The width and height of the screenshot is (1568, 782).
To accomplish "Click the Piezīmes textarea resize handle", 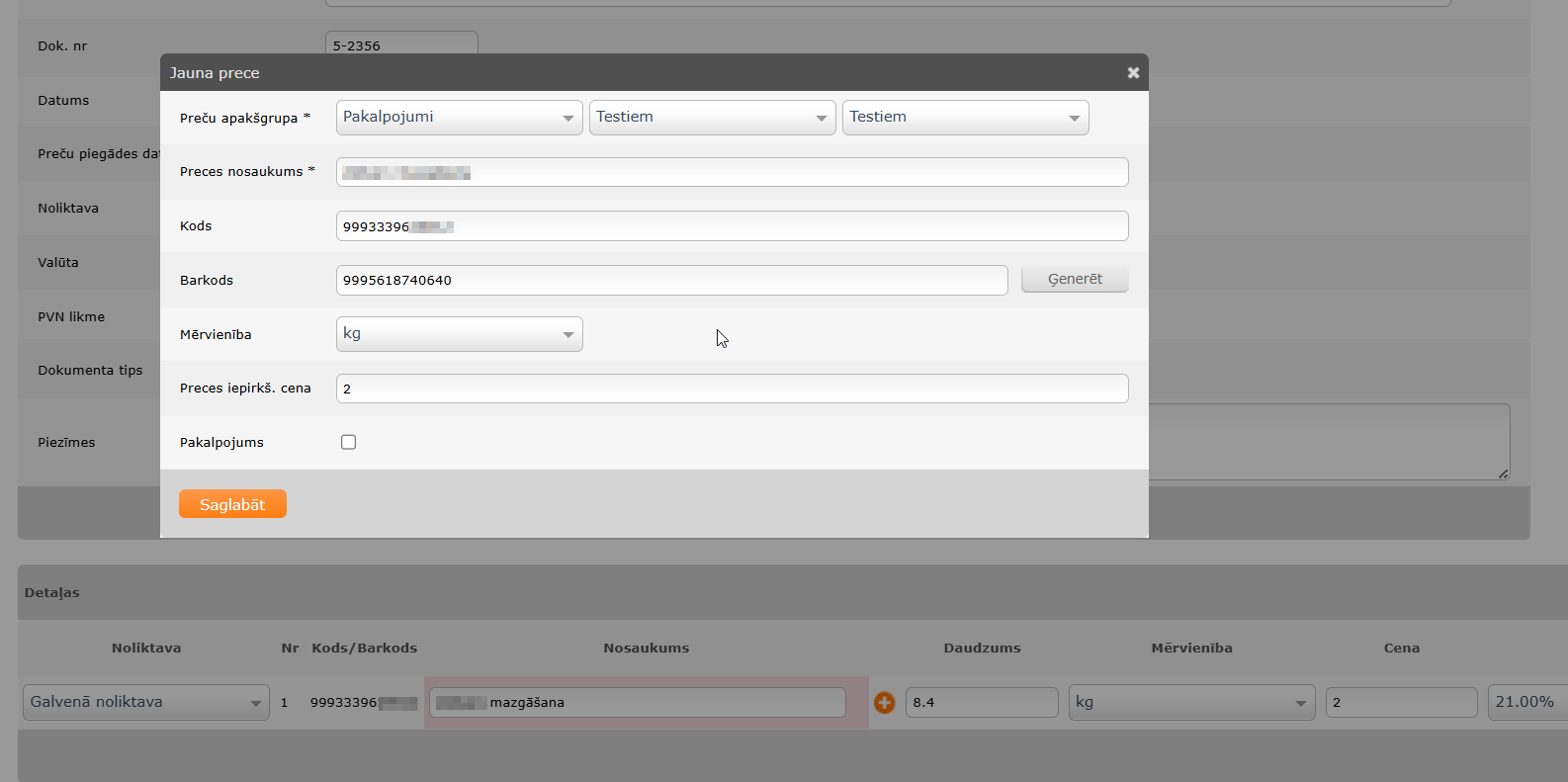I will click(1503, 474).
